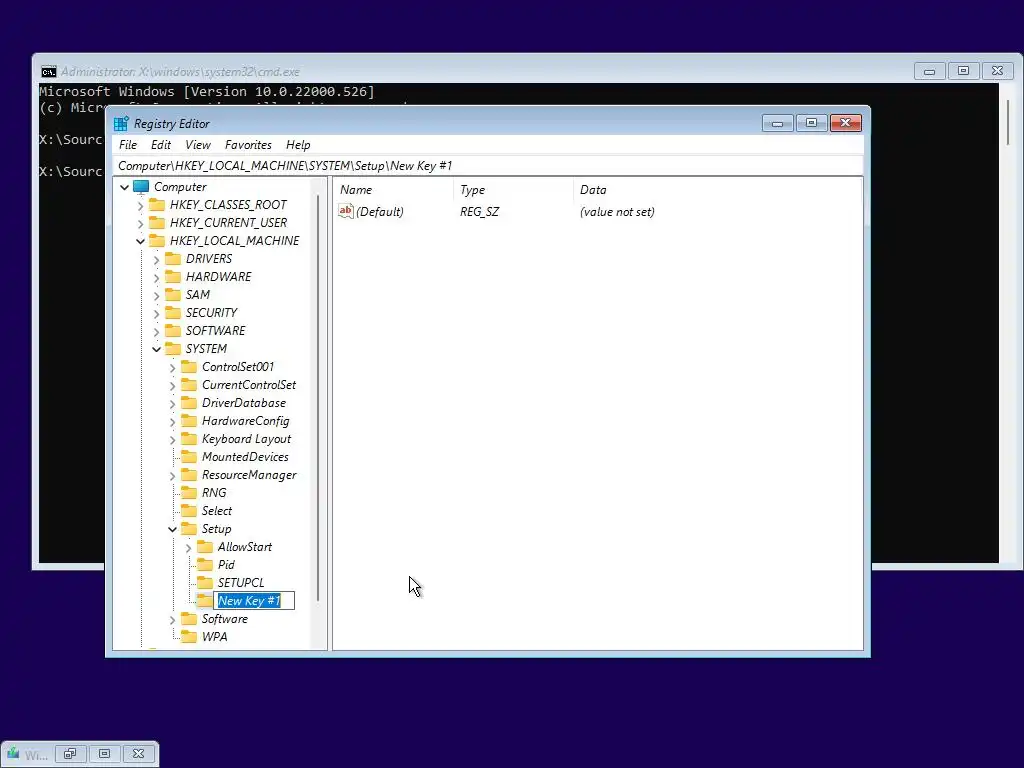The height and width of the screenshot is (768, 1024).
Task: Expand the Software key under SYSTEM
Action: [172, 620]
